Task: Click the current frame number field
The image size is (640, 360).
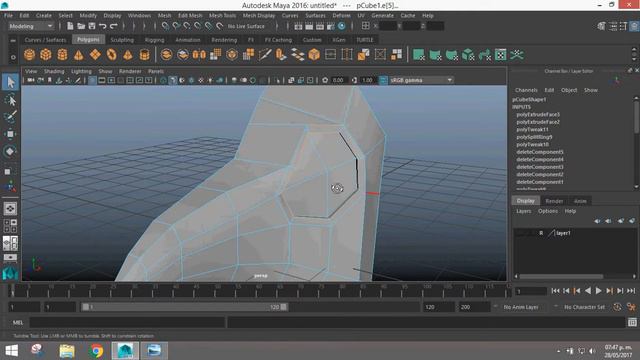Action: click(531, 291)
